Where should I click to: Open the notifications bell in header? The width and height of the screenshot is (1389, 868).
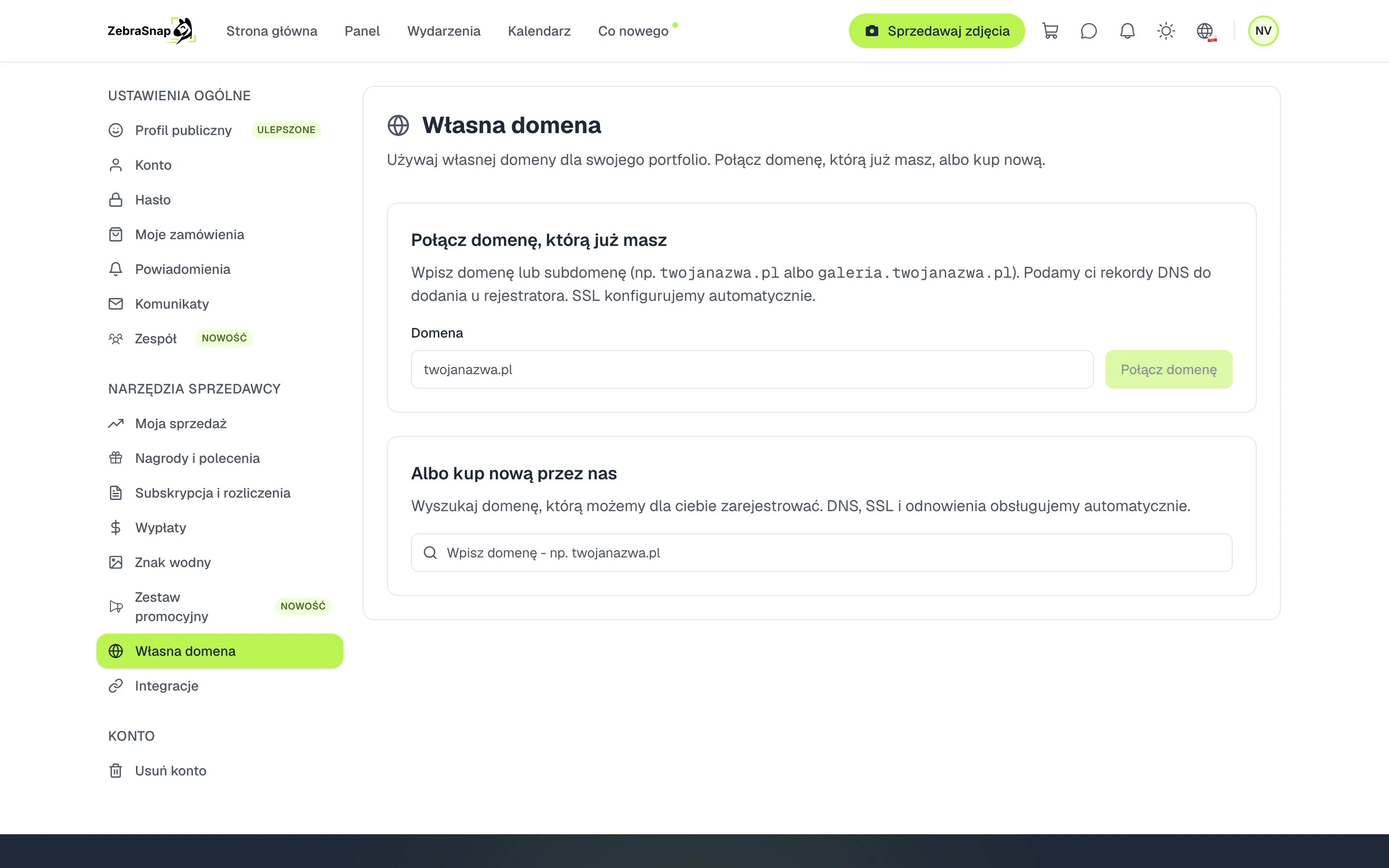pos(1127,31)
